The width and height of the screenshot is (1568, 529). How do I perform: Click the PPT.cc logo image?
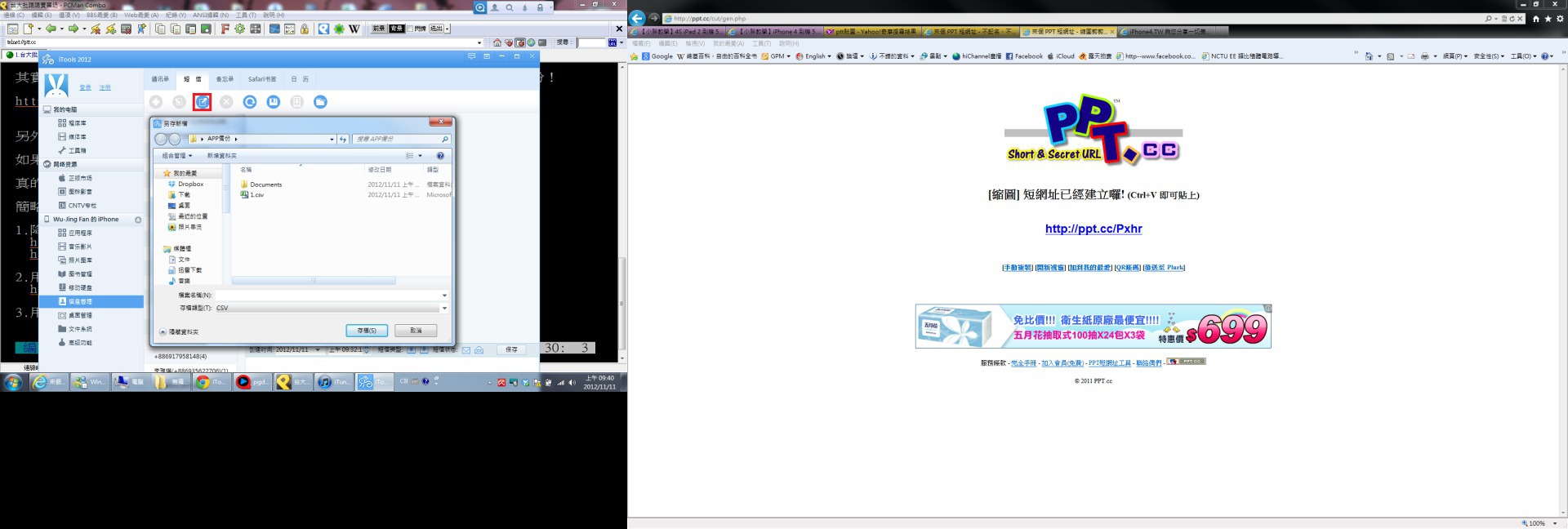[1094, 131]
